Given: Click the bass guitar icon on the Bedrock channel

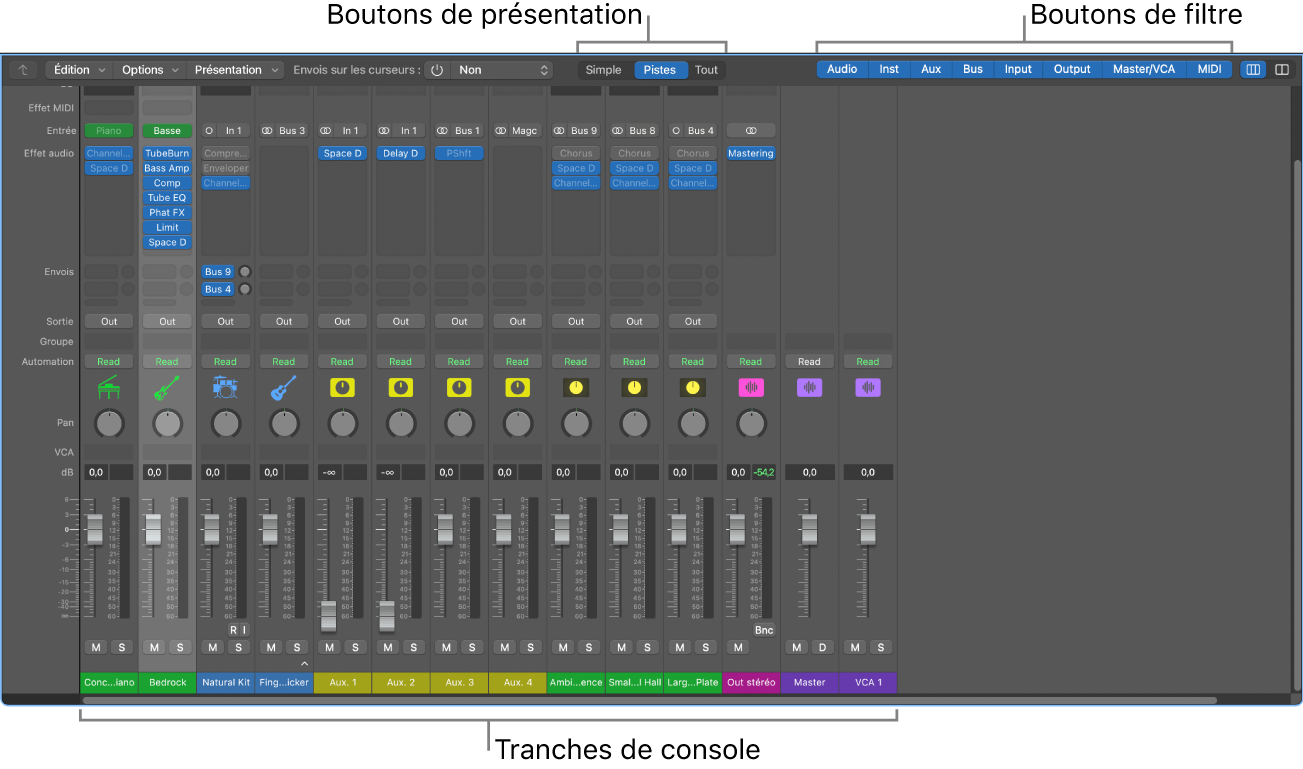Looking at the screenshot, I should [167, 387].
